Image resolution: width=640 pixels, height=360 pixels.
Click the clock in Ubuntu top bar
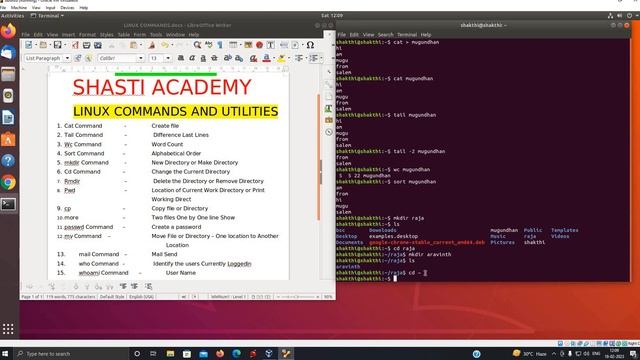tap(332, 16)
